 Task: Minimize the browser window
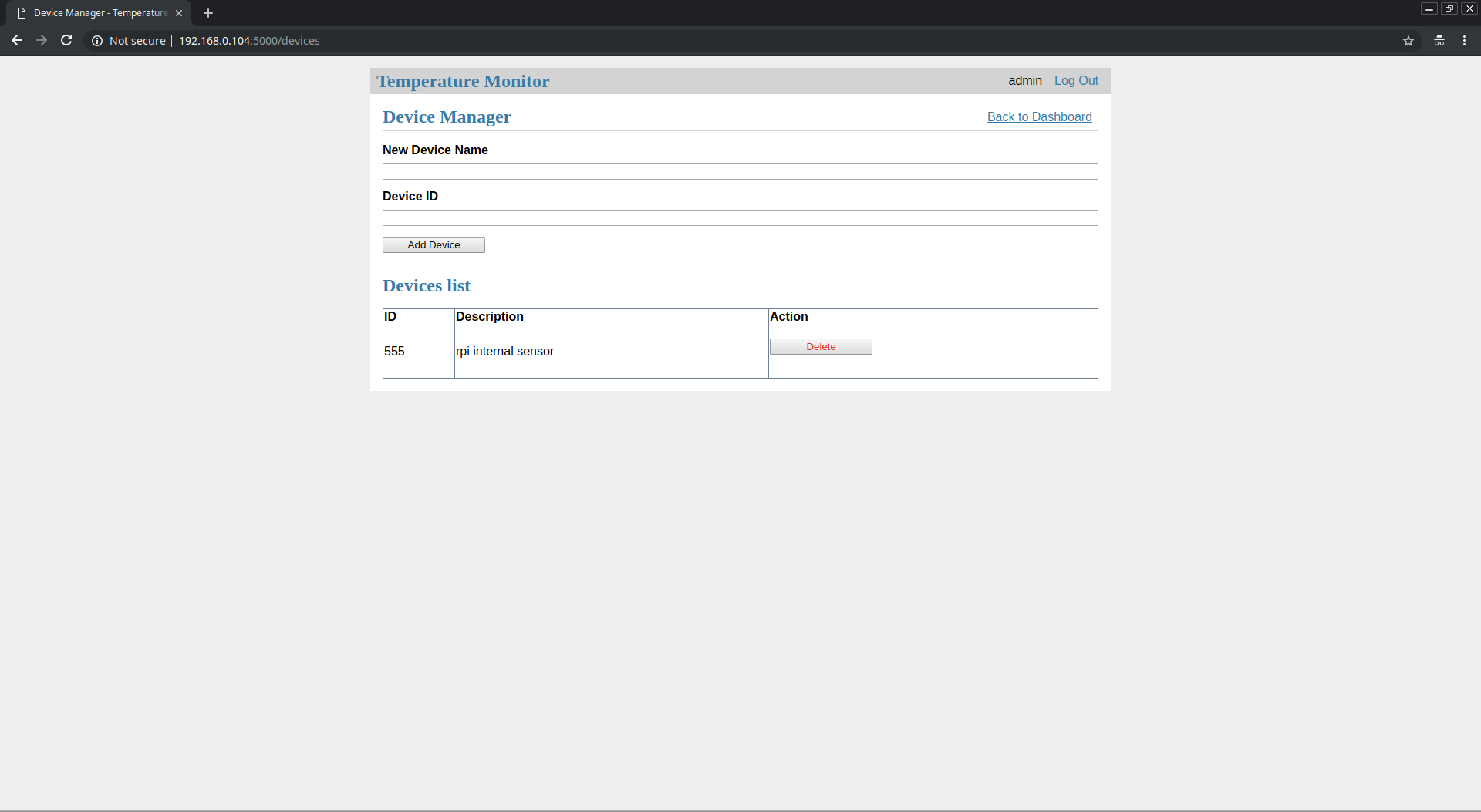[1429, 8]
